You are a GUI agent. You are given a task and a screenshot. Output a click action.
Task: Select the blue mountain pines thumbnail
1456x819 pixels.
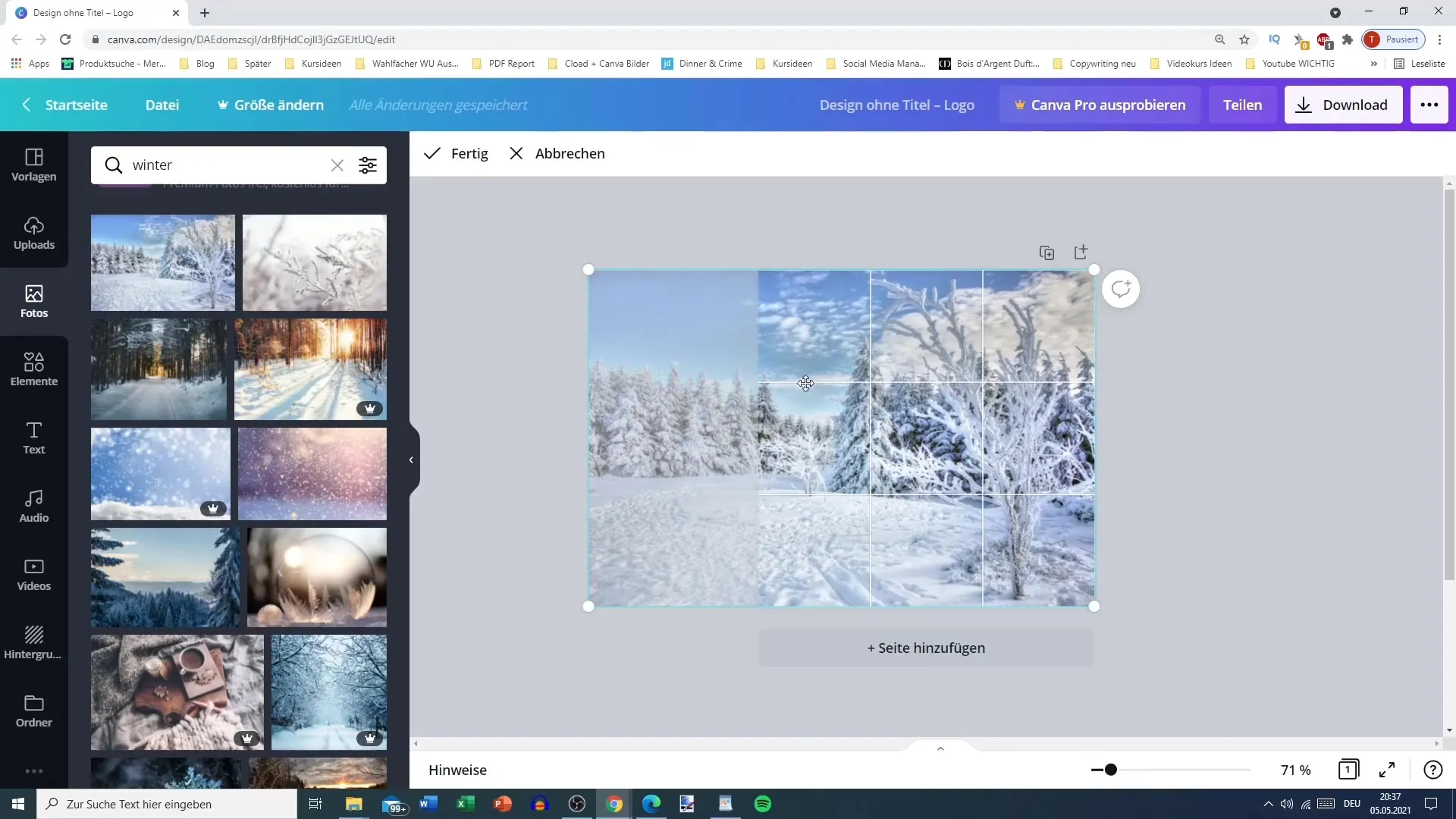(165, 577)
